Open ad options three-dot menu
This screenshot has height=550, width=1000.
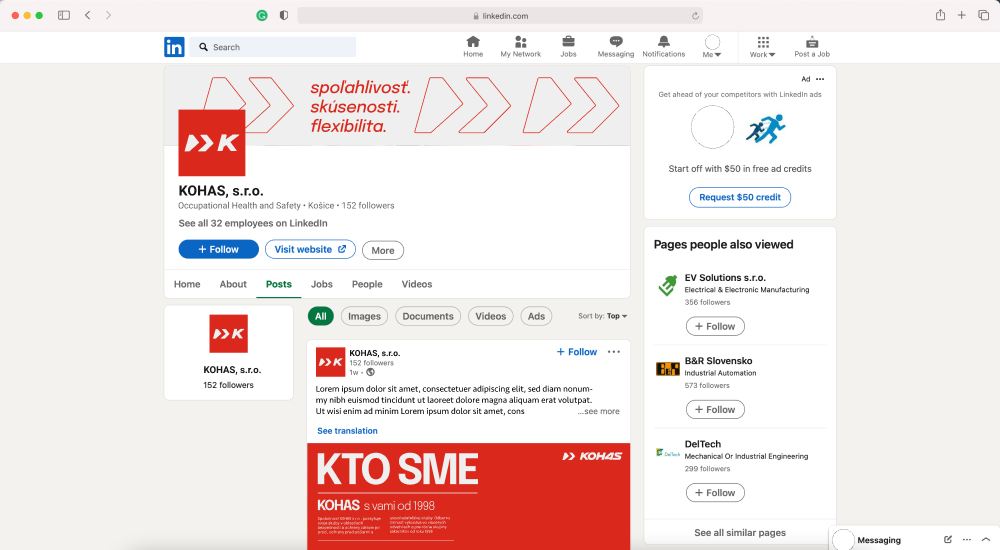pos(820,79)
